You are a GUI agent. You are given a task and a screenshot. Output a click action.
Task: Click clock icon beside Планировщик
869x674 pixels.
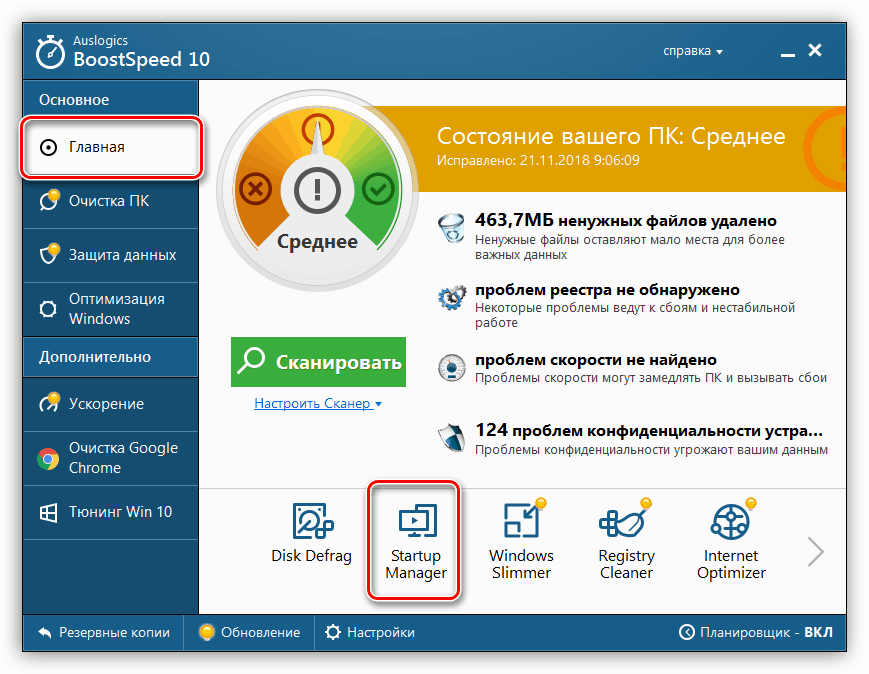pyautogui.click(x=687, y=632)
